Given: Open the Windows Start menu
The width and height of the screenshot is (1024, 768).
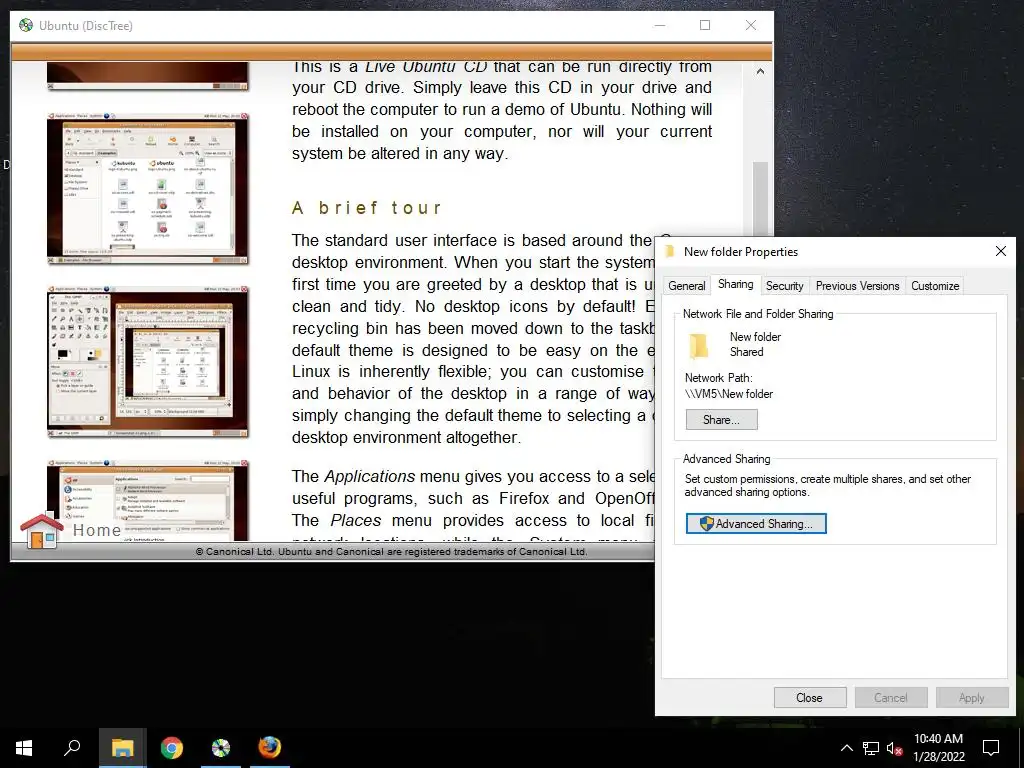Looking at the screenshot, I should [x=24, y=748].
